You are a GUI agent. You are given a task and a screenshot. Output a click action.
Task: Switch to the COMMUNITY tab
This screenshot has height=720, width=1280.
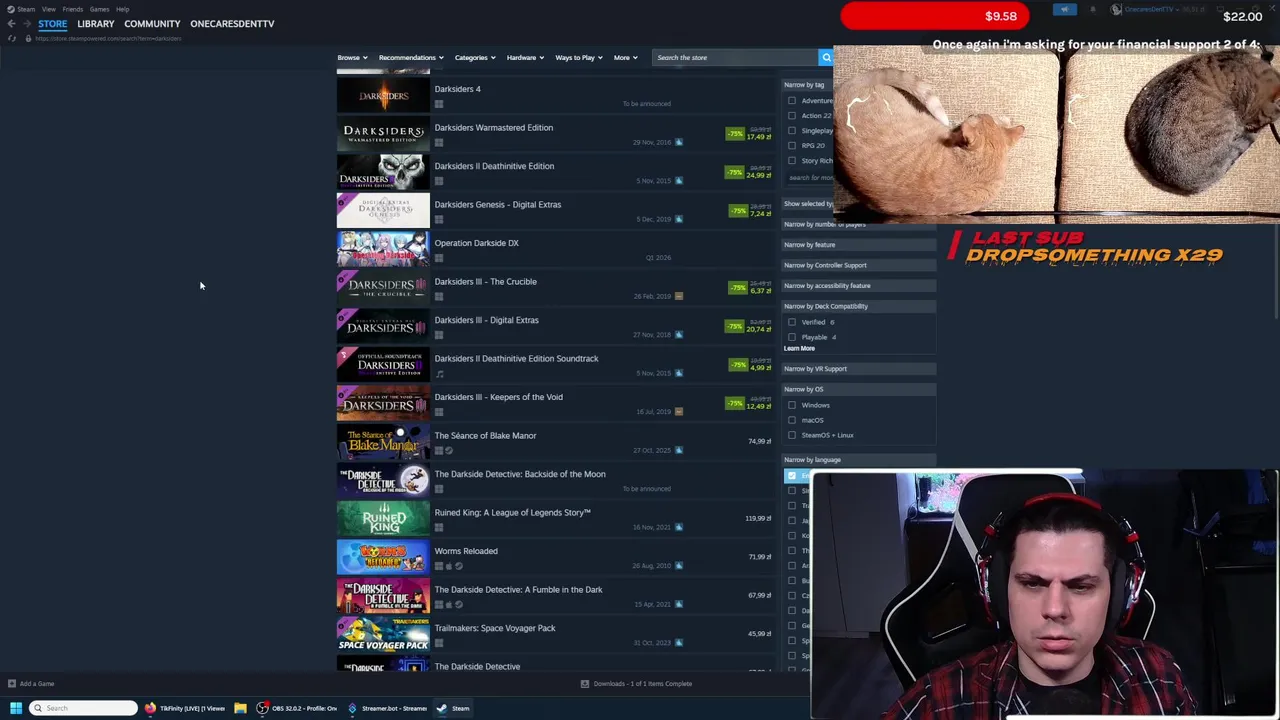pyautogui.click(x=152, y=23)
